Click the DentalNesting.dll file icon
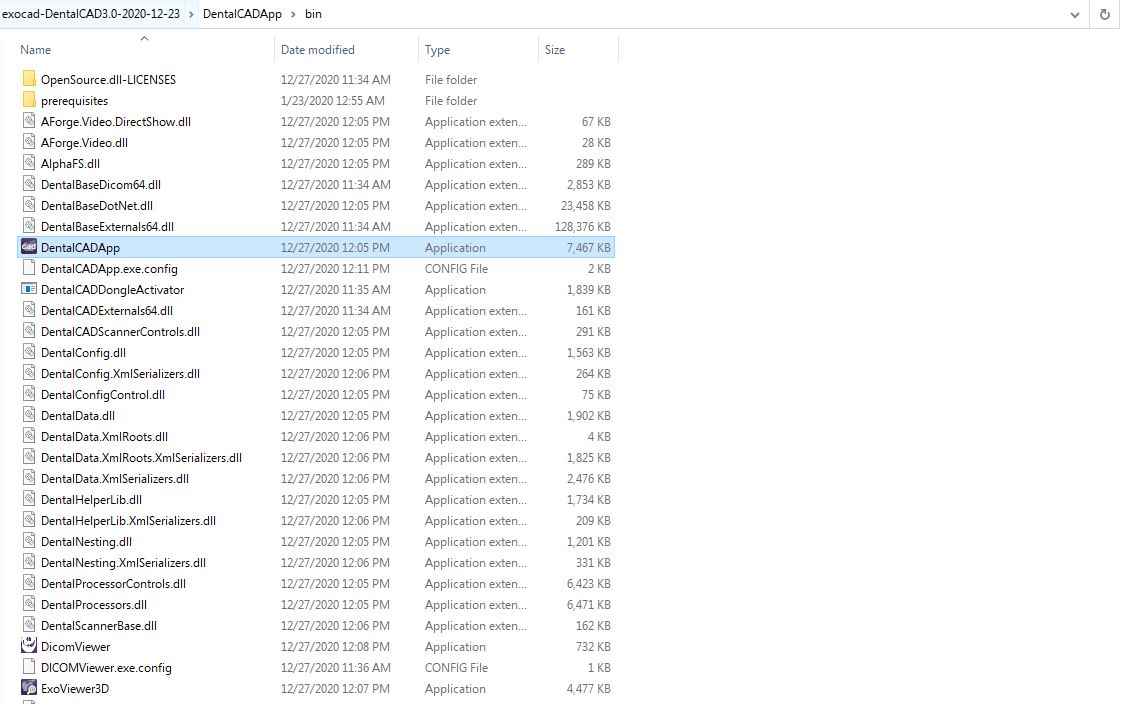This screenshot has height=704, width=1125. (x=29, y=541)
